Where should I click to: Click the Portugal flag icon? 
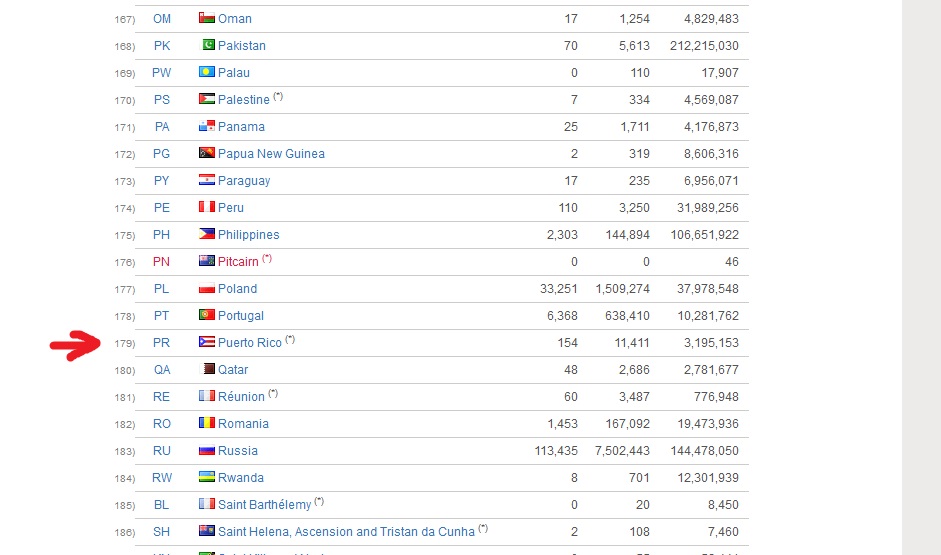[207, 316]
